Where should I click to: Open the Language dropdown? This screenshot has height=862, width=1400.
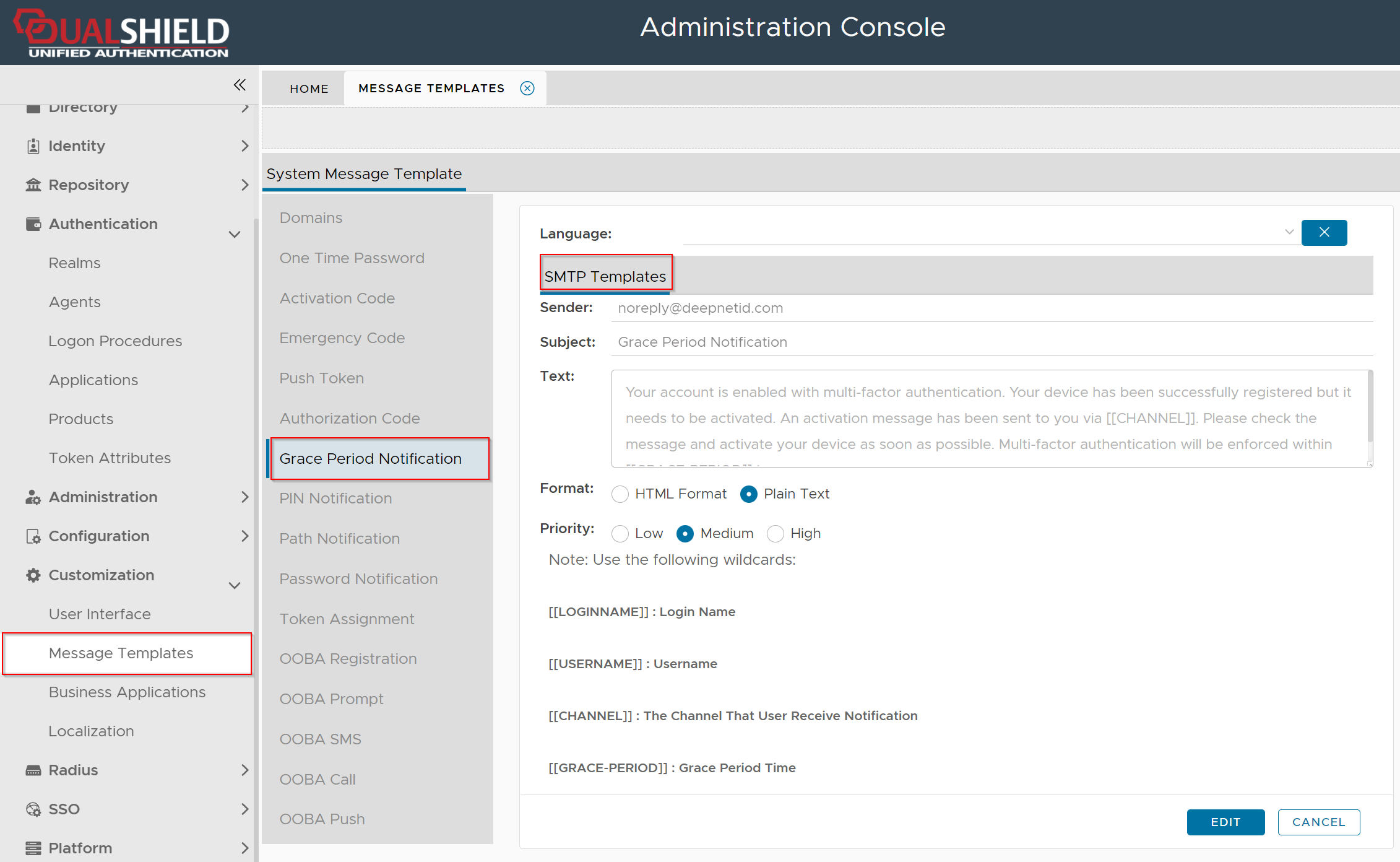[x=1289, y=232]
